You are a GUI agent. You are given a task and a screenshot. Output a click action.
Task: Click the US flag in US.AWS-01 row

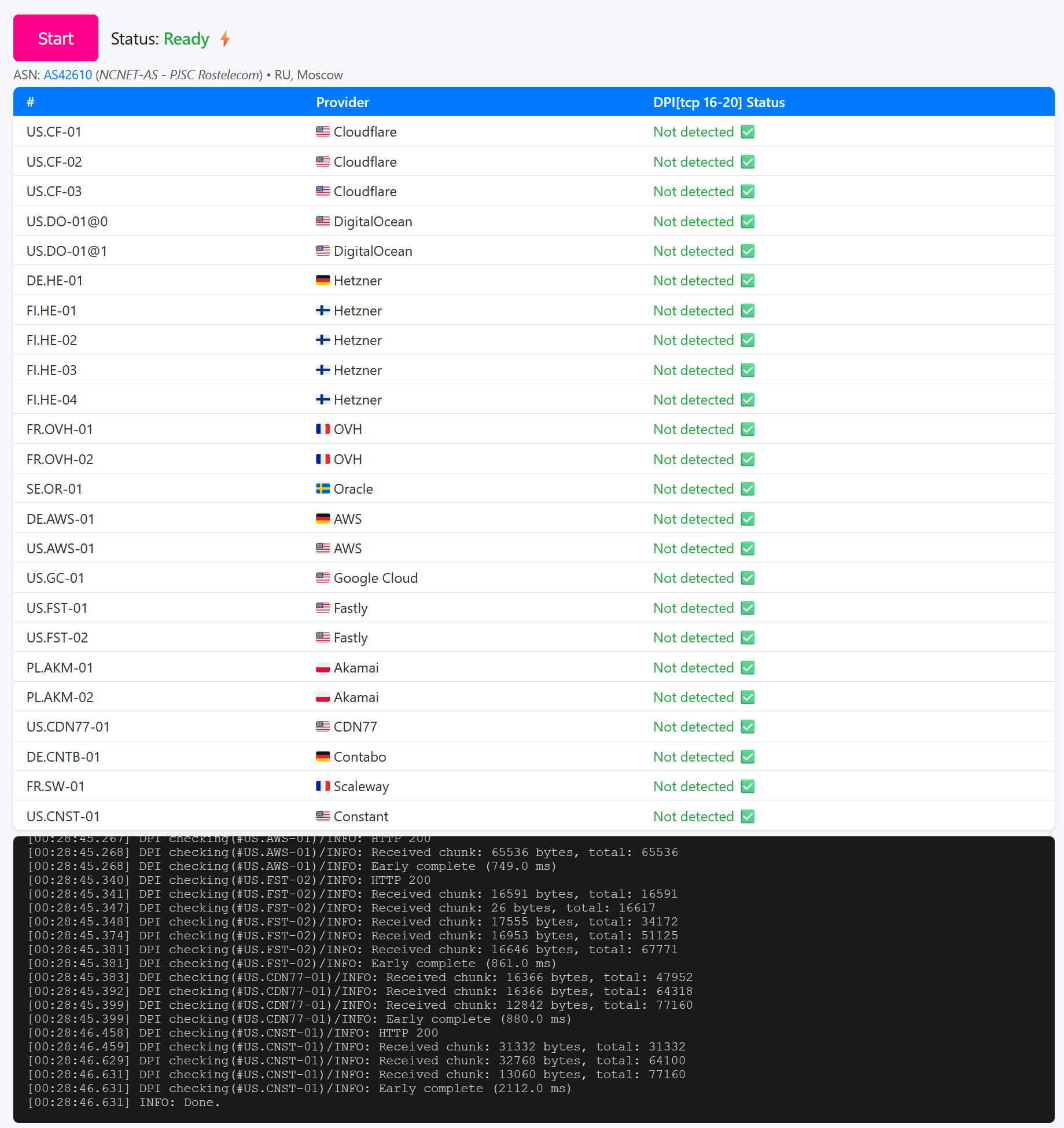click(323, 548)
